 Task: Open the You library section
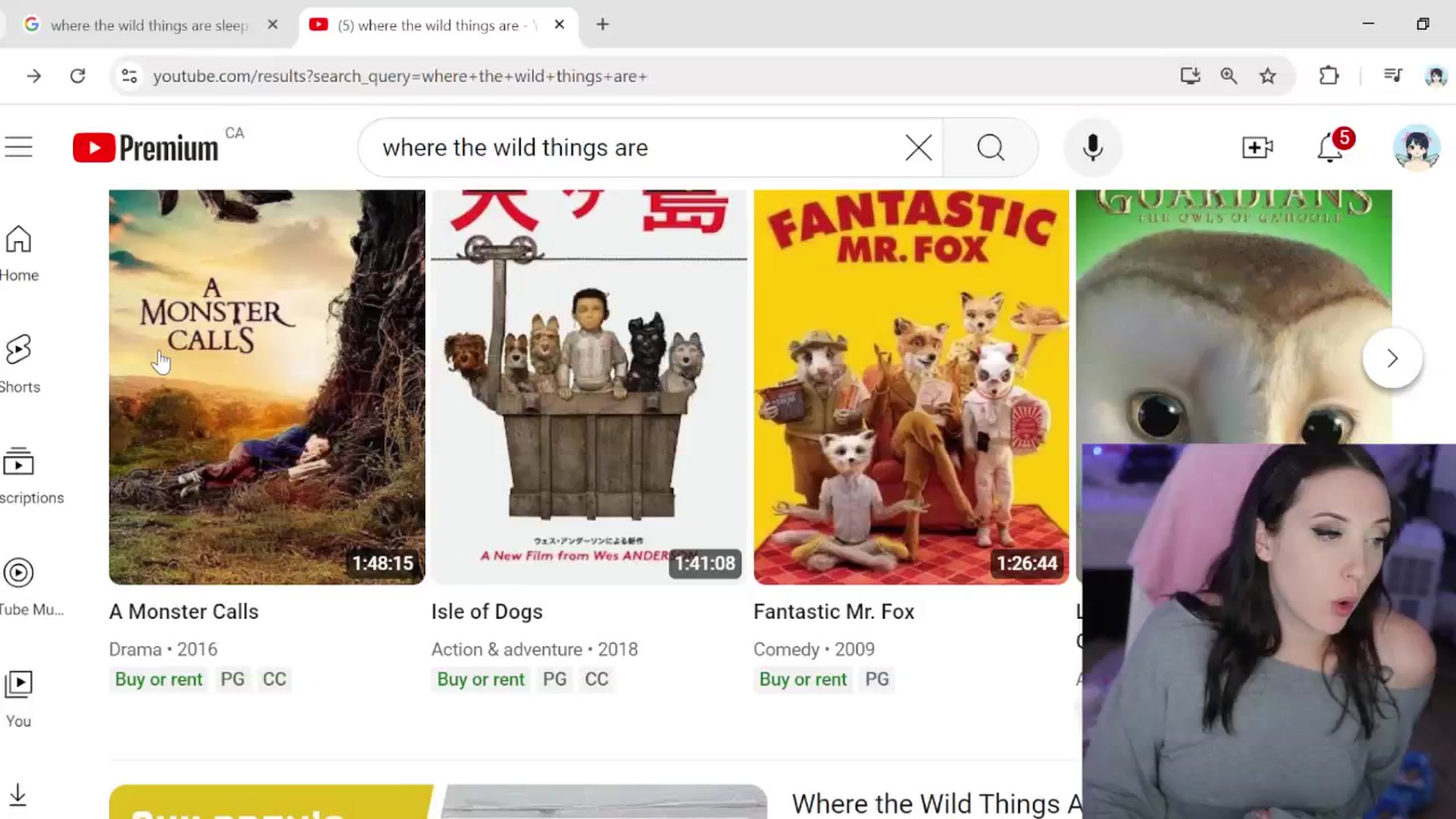pyautogui.click(x=19, y=699)
